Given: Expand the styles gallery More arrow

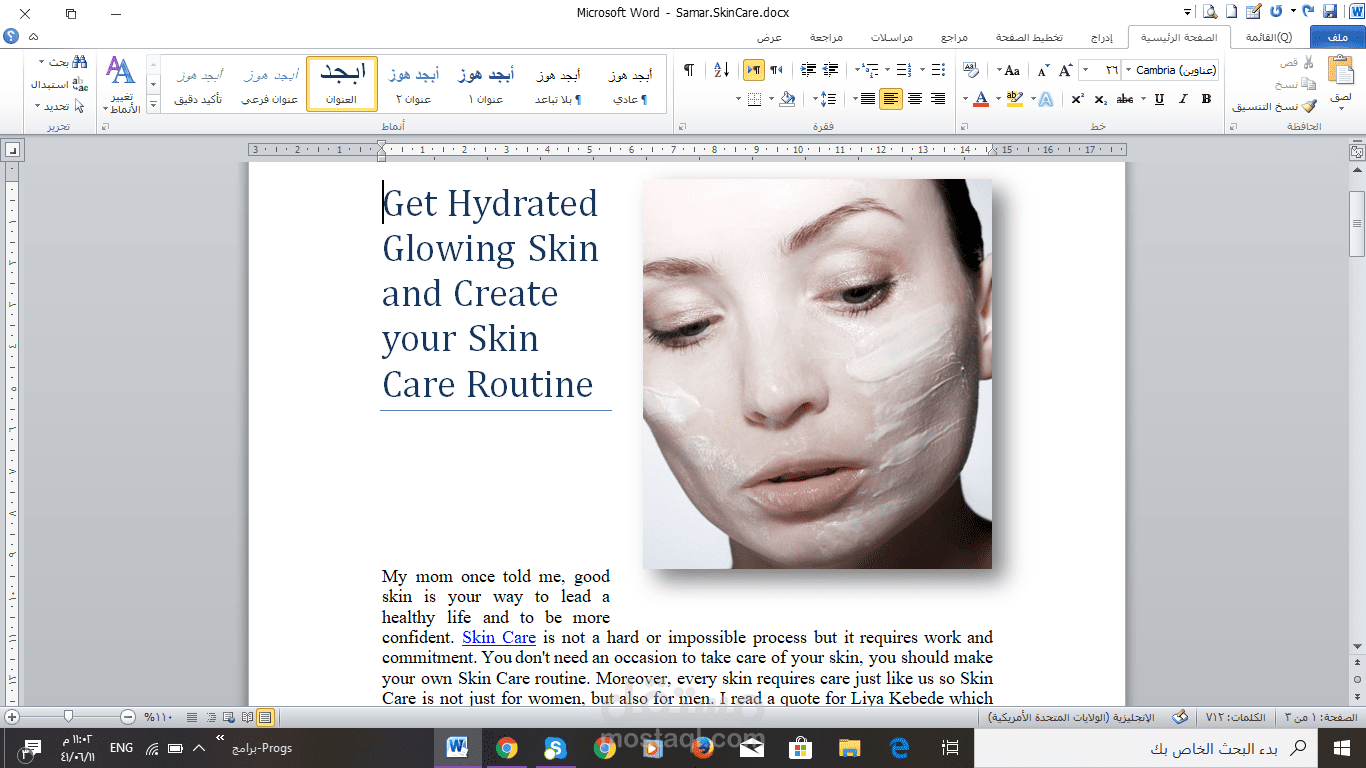Looking at the screenshot, I should coord(154,104).
